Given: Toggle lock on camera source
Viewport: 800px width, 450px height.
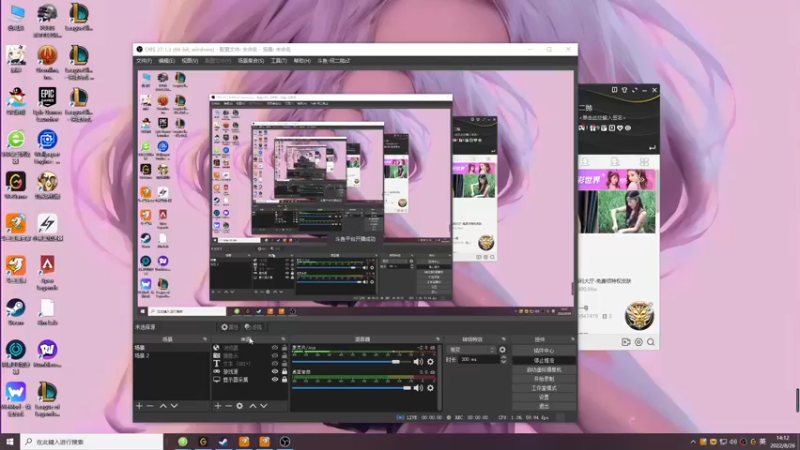Looking at the screenshot, I should [x=284, y=356].
